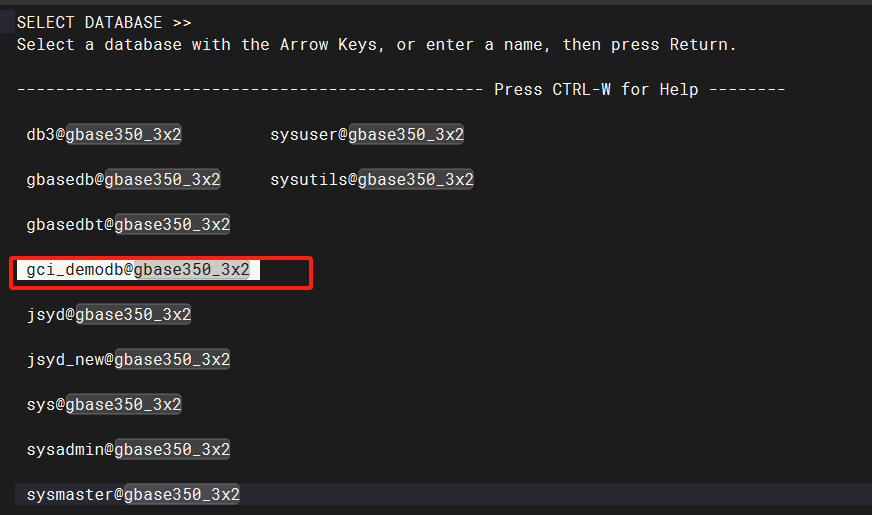Click the sysmaster@gbase350_3x2 row
This screenshot has height=515, width=872.
pyautogui.click(x=443, y=494)
